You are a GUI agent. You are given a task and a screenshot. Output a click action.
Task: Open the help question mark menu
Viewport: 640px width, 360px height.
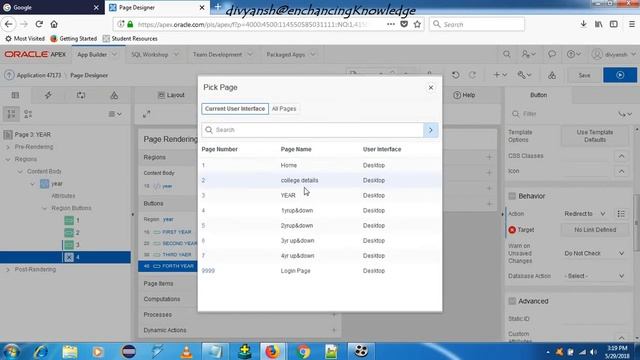tap(573, 54)
